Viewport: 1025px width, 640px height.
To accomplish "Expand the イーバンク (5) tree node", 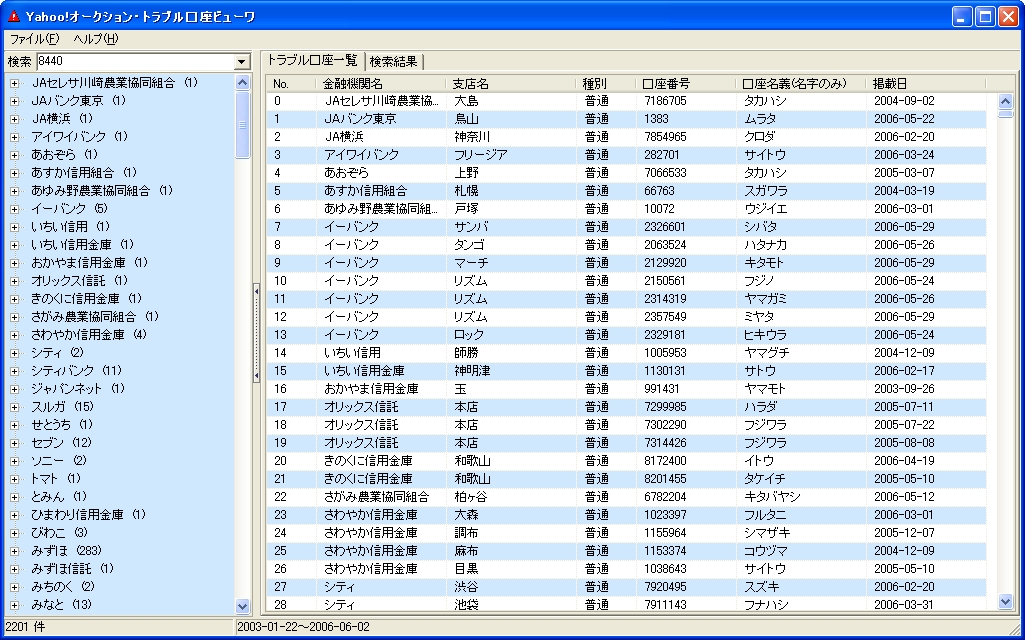I will (14, 209).
